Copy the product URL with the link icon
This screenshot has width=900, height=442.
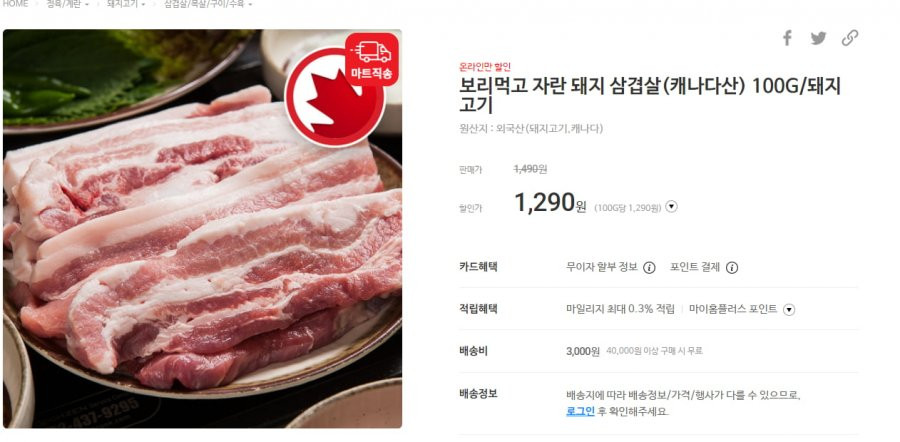tap(849, 38)
